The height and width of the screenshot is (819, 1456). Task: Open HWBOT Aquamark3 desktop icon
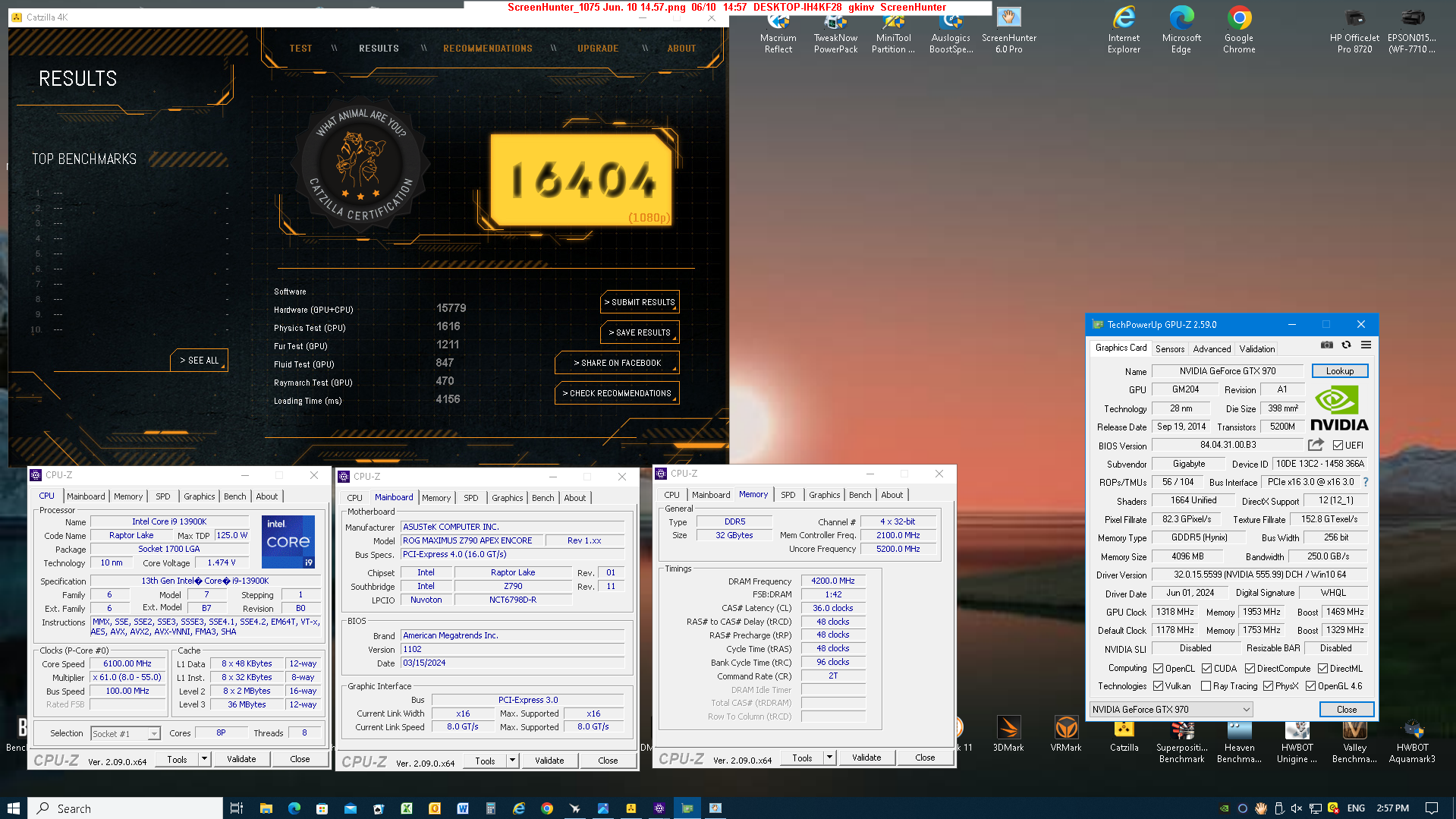(1412, 740)
